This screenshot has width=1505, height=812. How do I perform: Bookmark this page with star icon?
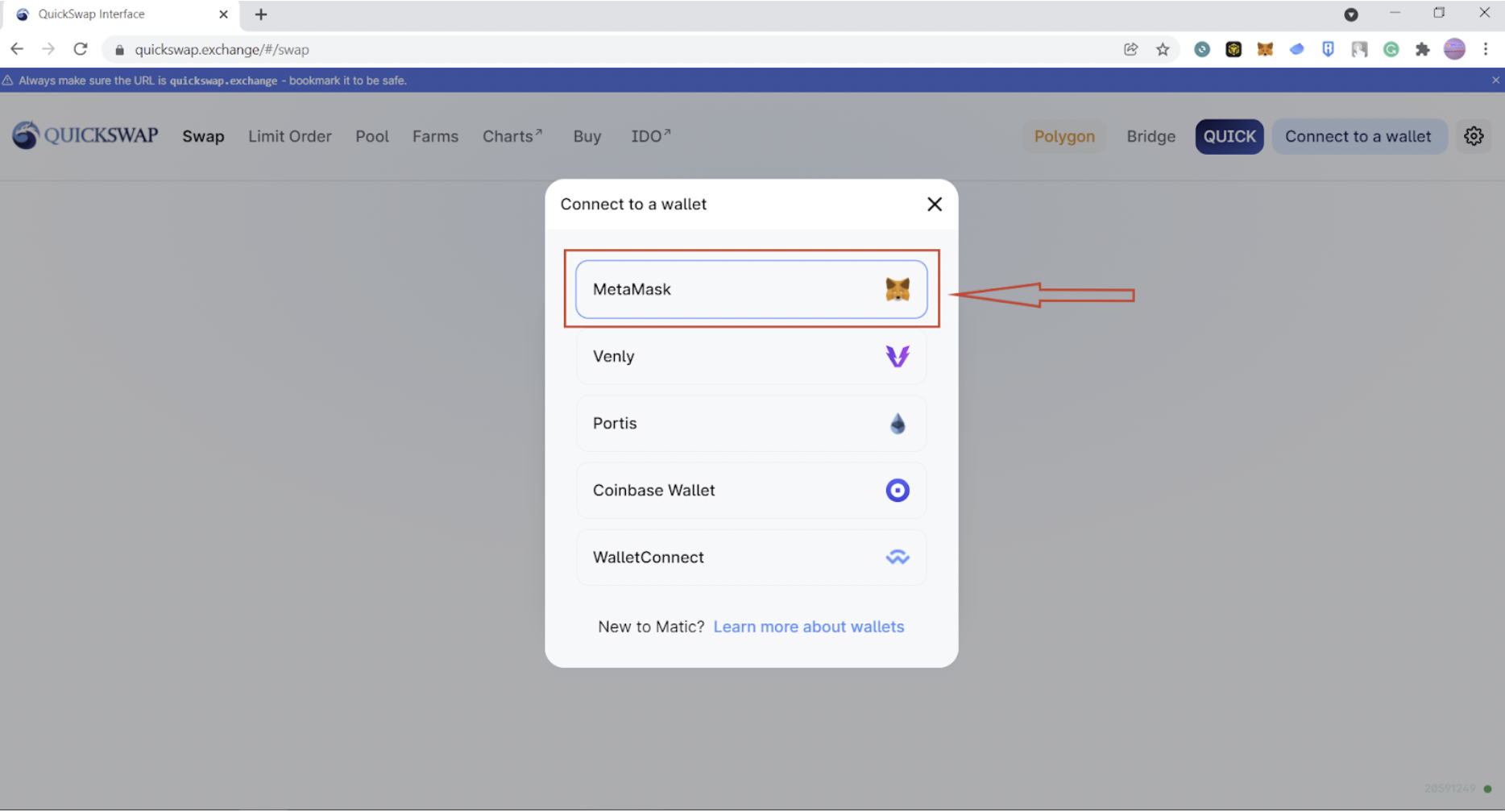point(1163,49)
